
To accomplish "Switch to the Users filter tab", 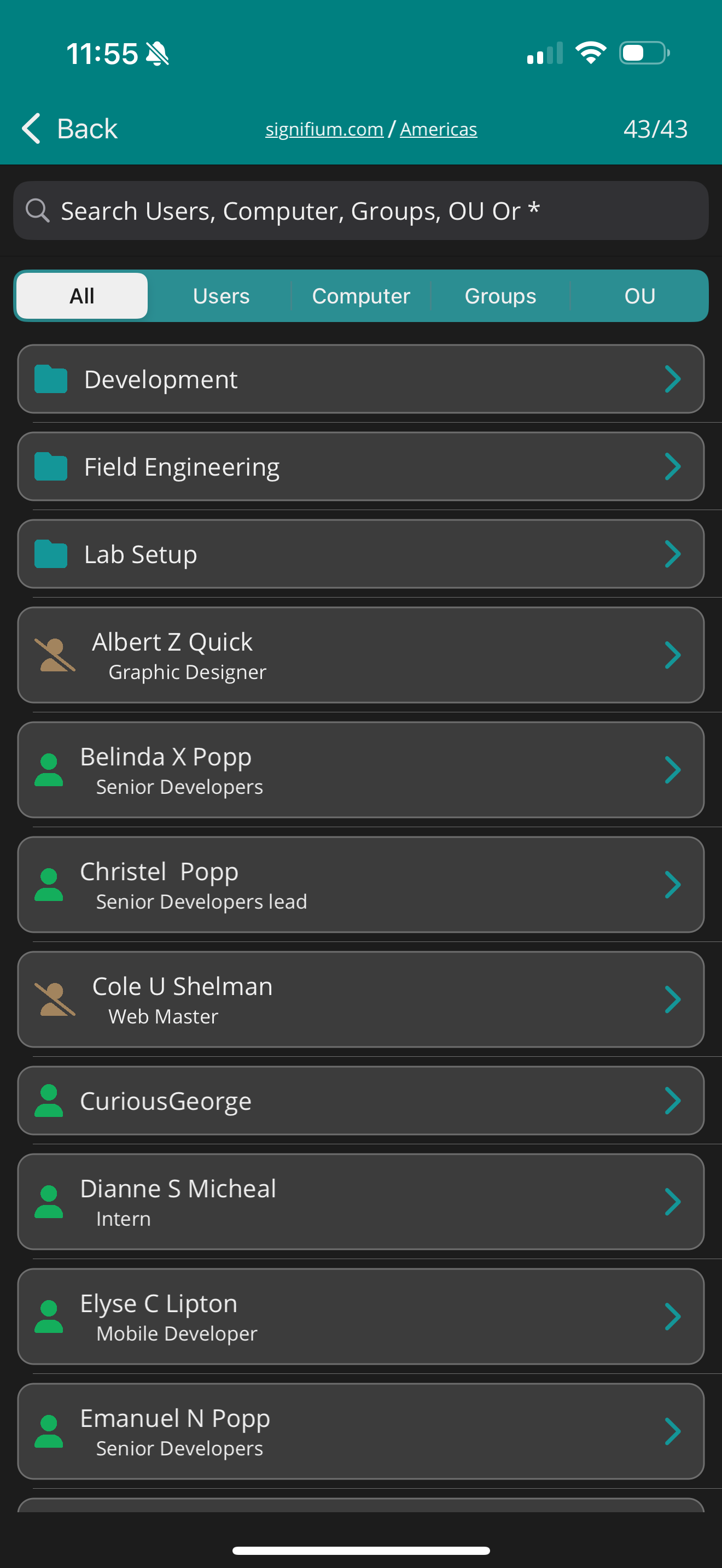I will [x=221, y=296].
